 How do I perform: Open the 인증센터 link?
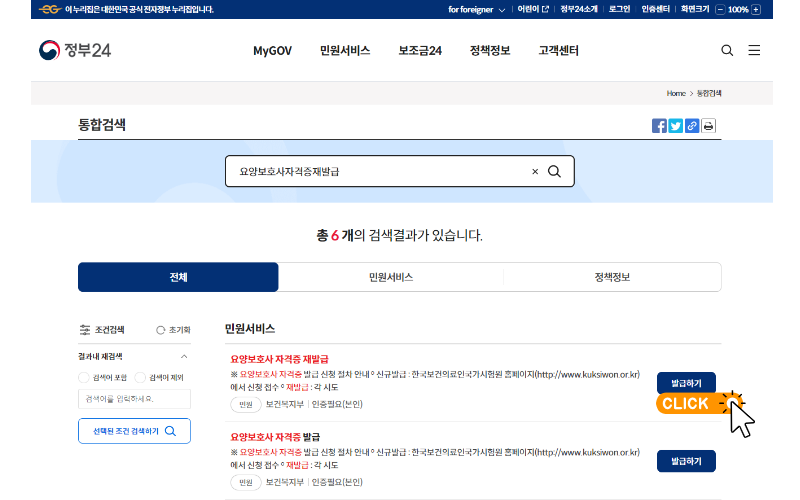tap(656, 9)
